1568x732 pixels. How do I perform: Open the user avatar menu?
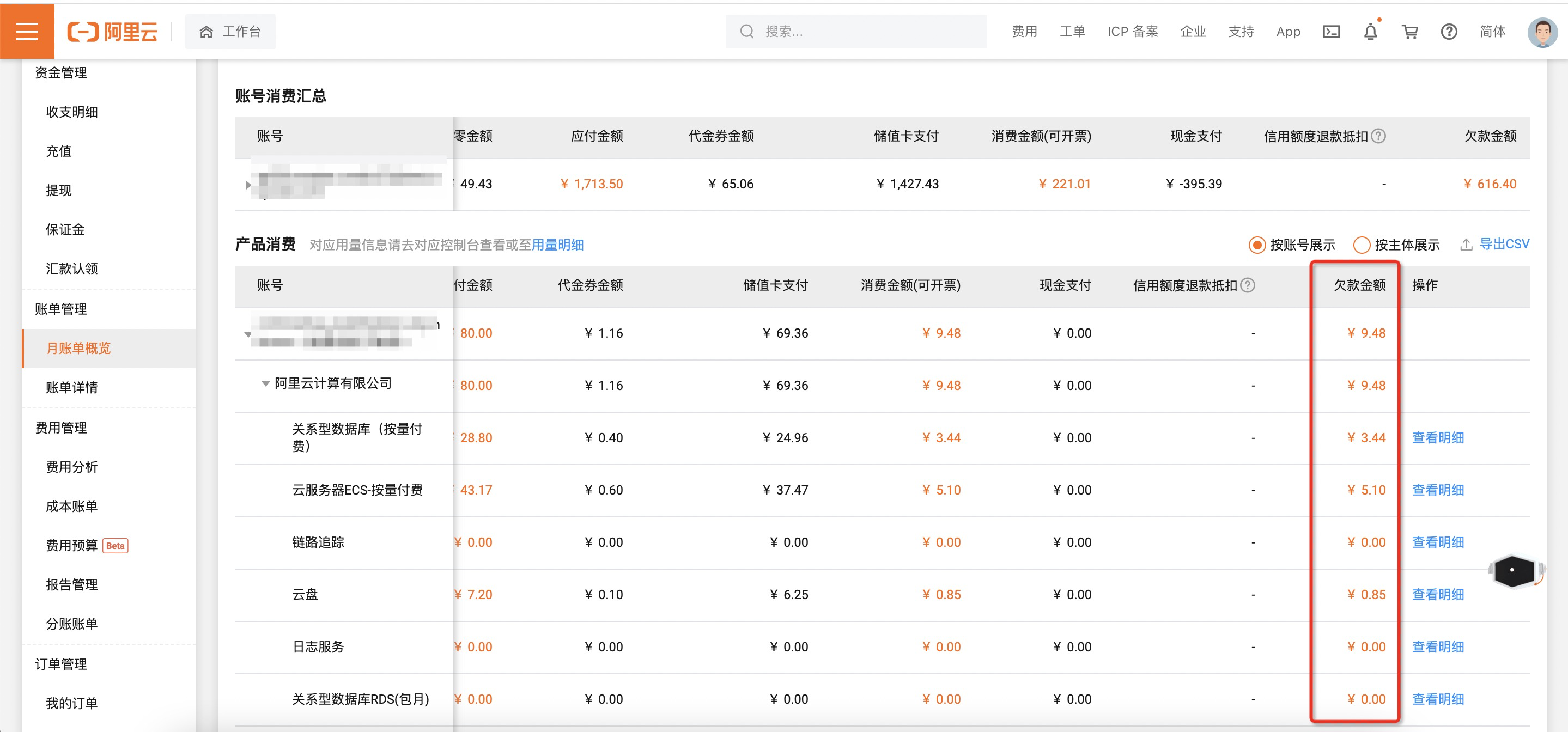coord(1542,32)
